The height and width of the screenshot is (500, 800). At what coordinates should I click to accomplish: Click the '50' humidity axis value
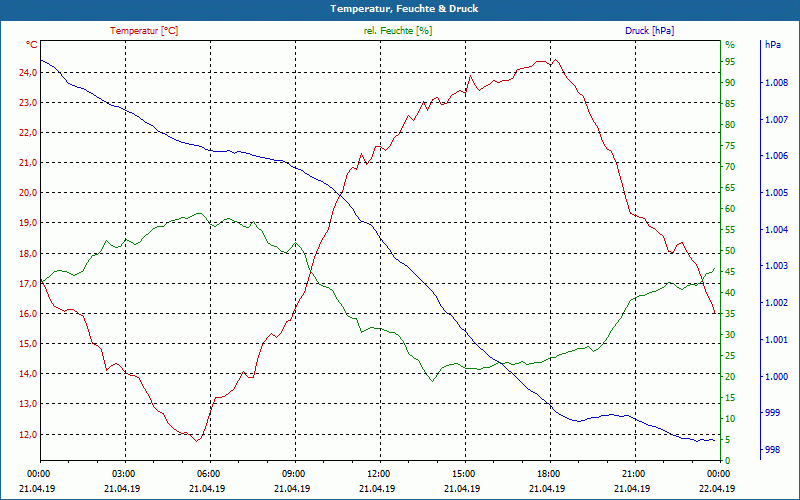[x=730, y=251]
